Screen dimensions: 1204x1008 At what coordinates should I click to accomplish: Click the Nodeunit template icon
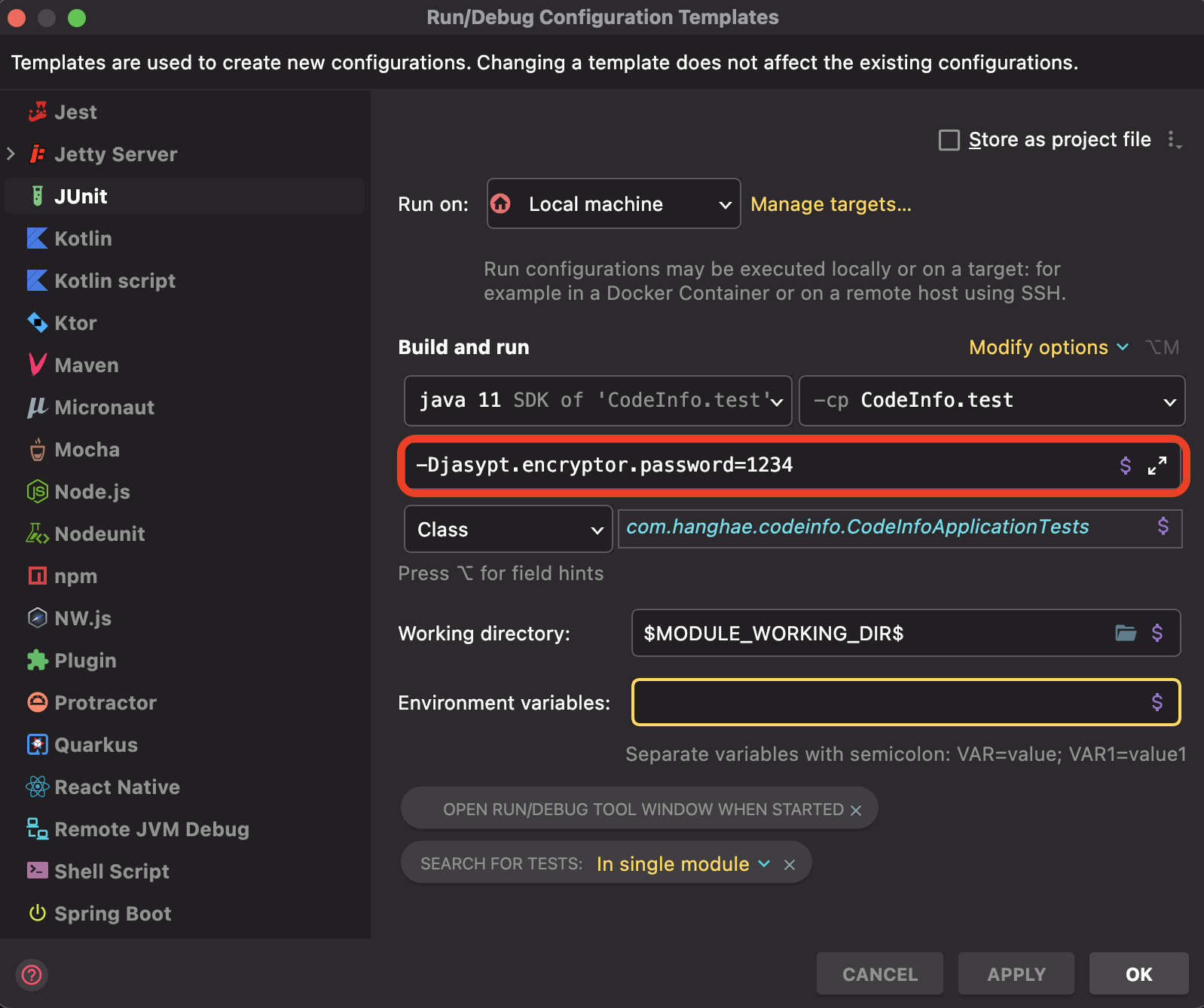(38, 534)
